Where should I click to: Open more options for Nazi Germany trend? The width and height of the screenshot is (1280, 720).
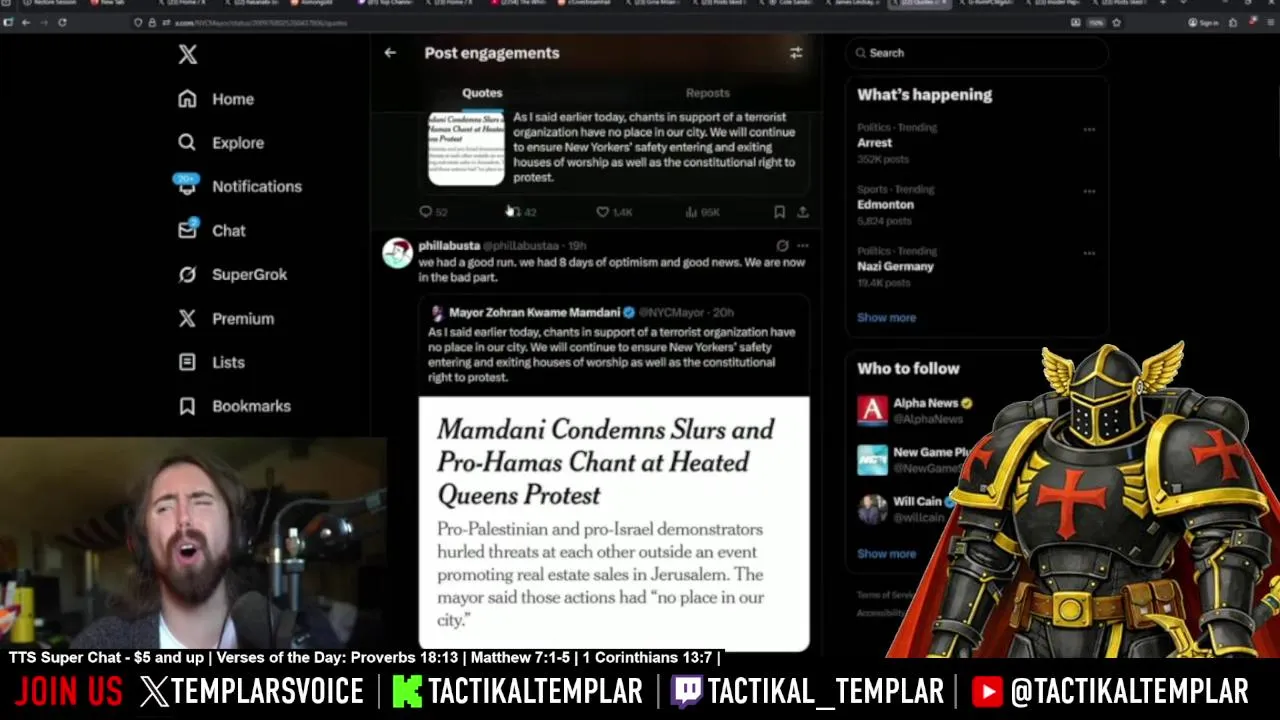[1089, 253]
